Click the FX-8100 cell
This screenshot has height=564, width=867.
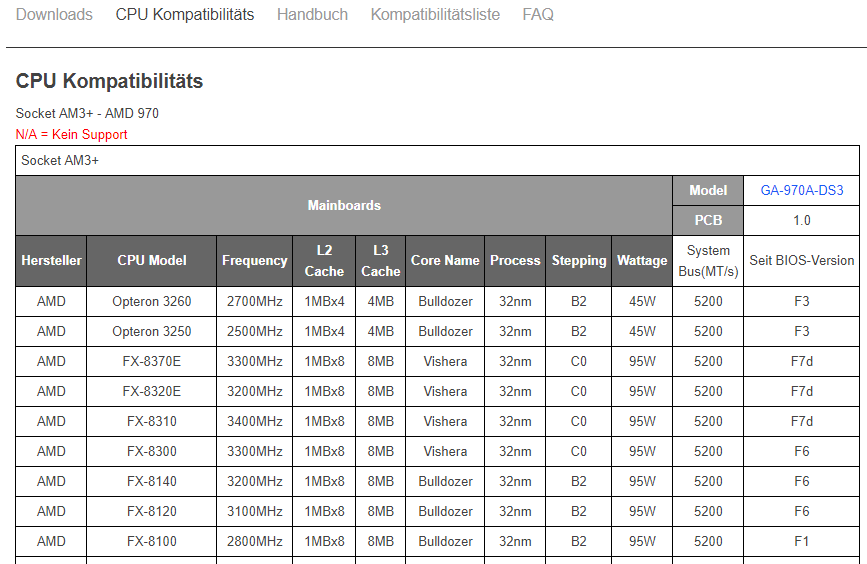click(x=152, y=541)
